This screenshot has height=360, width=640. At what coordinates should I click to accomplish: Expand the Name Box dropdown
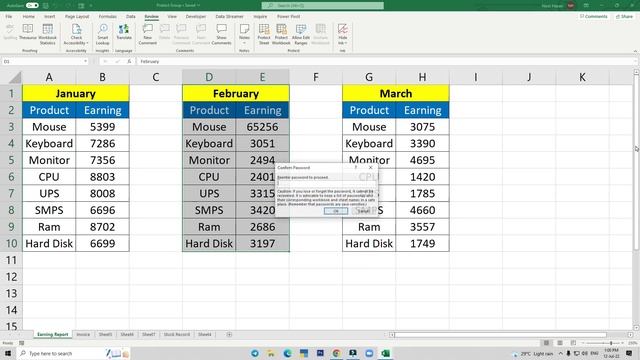coord(85,61)
